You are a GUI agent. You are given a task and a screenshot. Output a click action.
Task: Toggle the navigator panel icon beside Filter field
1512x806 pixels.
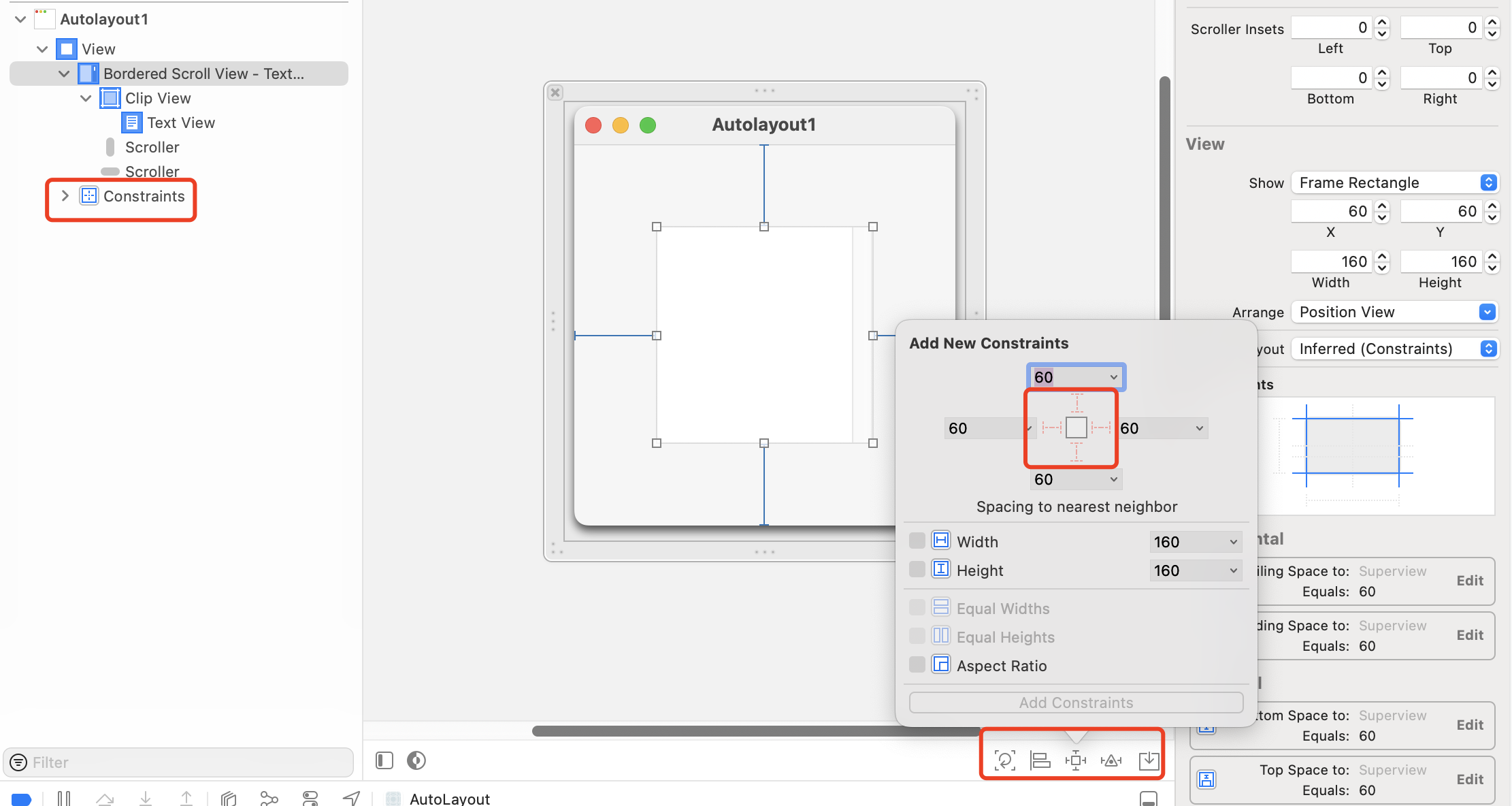point(384,760)
